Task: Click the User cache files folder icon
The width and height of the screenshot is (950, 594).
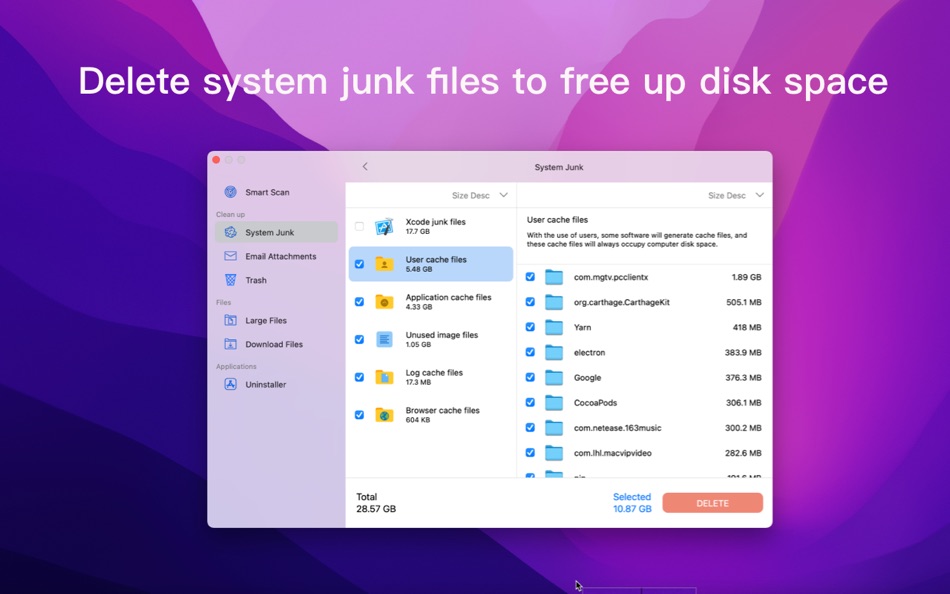Action: pos(384,264)
